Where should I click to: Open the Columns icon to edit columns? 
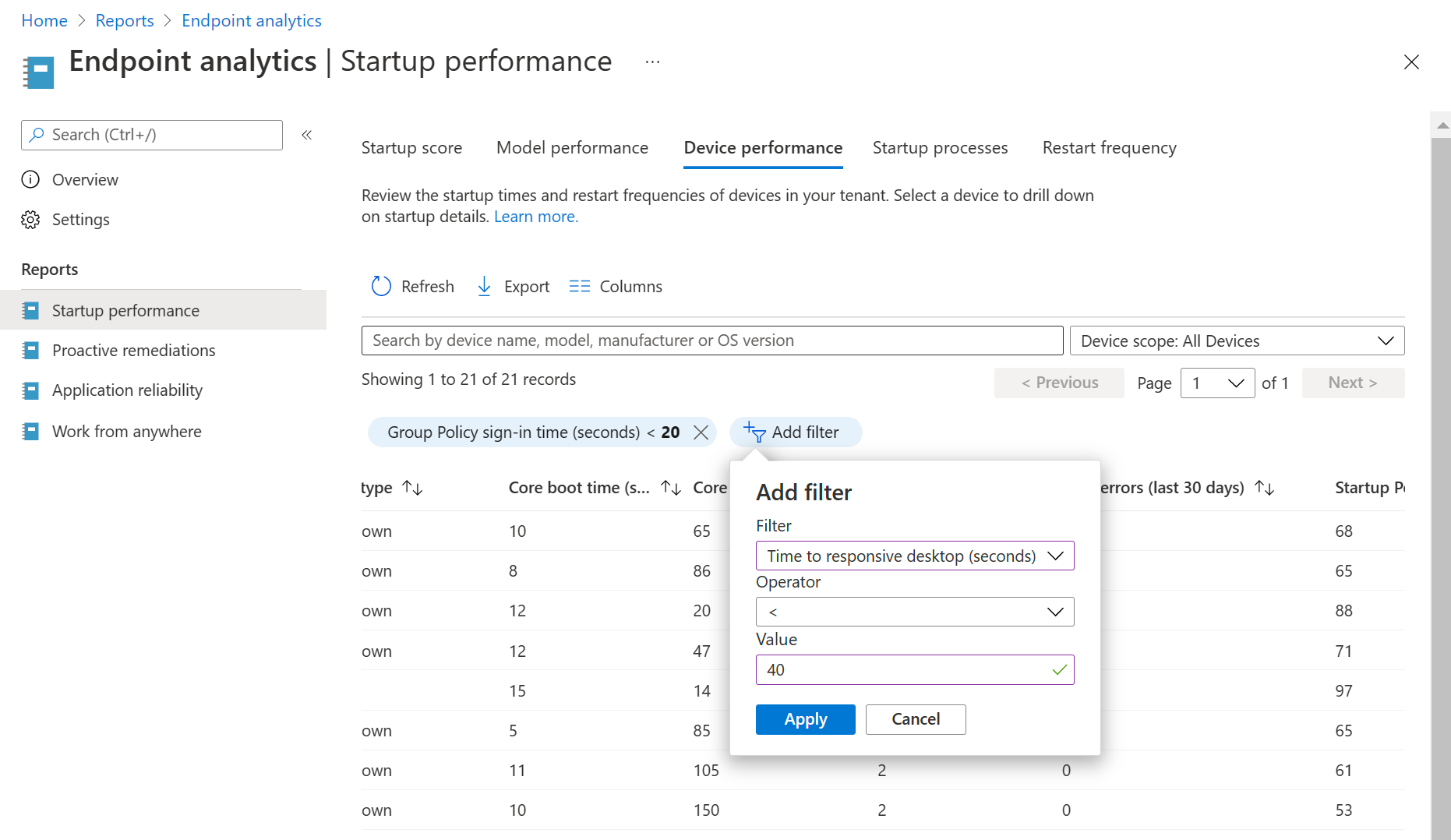pyautogui.click(x=580, y=286)
